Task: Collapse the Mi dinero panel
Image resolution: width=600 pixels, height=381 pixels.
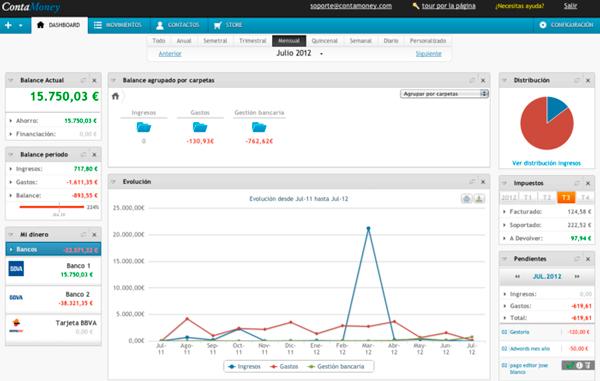Action: pos(11,234)
